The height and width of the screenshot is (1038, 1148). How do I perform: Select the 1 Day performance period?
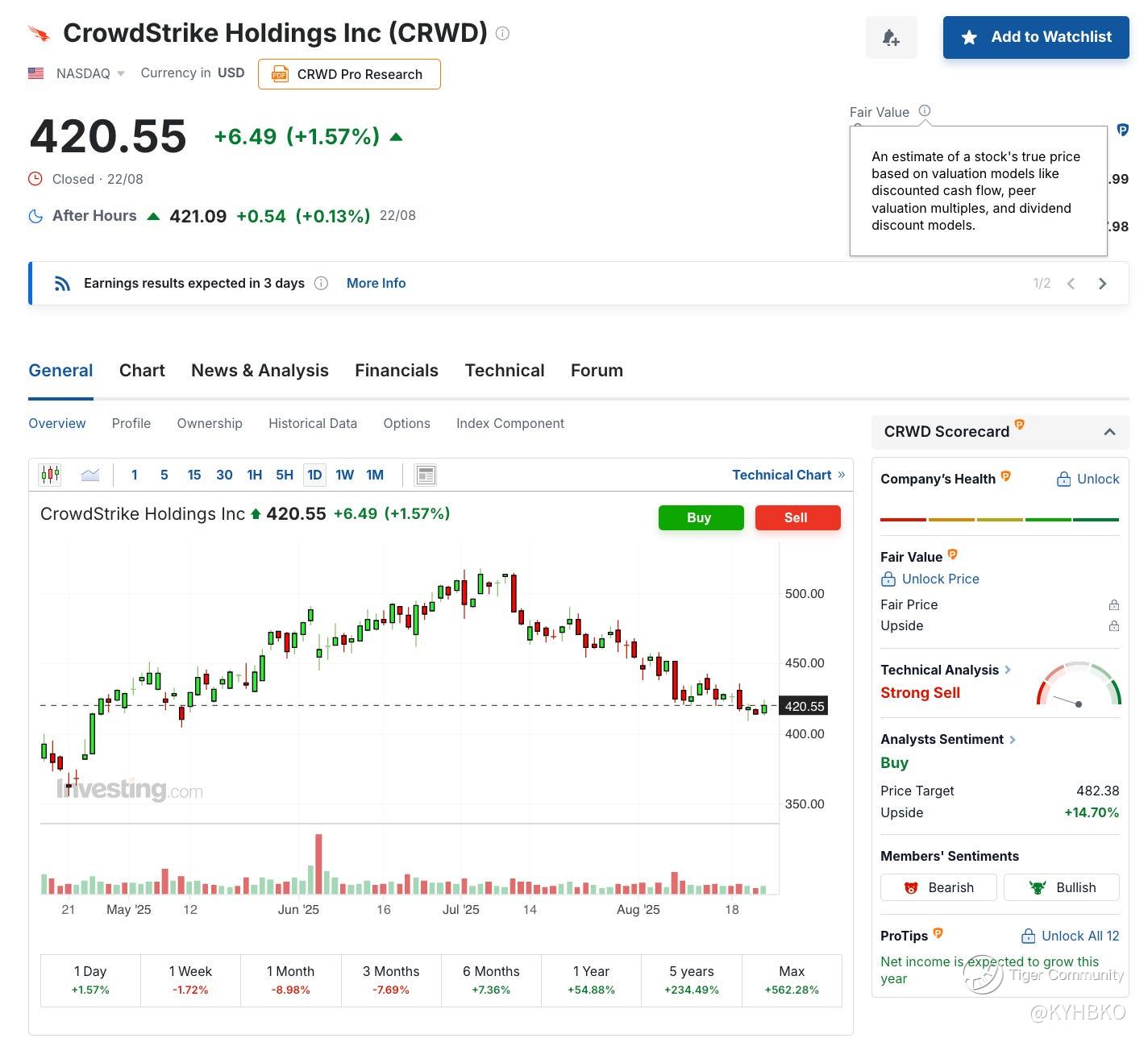[90, 980]
